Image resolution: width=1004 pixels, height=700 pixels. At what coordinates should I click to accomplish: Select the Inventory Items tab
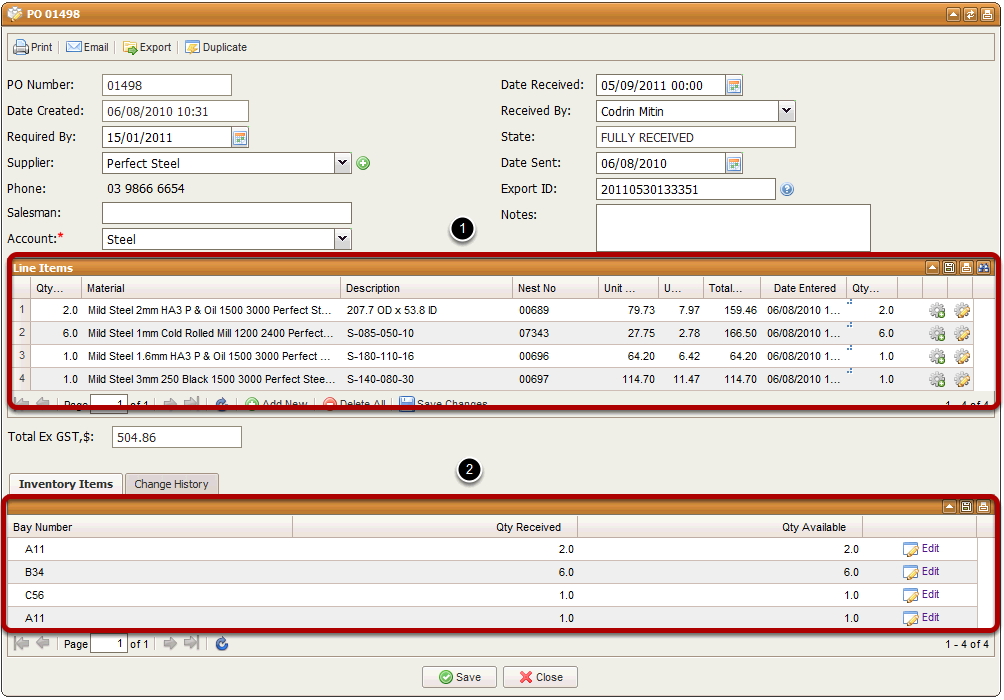[x=66, y=484]
